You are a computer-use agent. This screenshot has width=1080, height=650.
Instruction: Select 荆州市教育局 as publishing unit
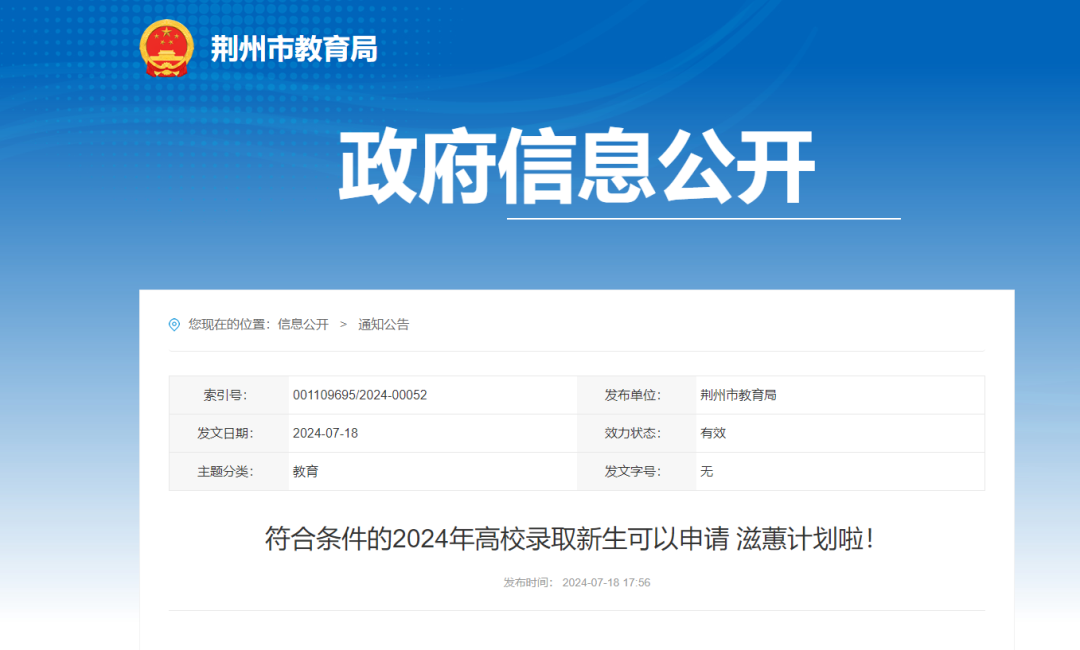click(740, 394)
